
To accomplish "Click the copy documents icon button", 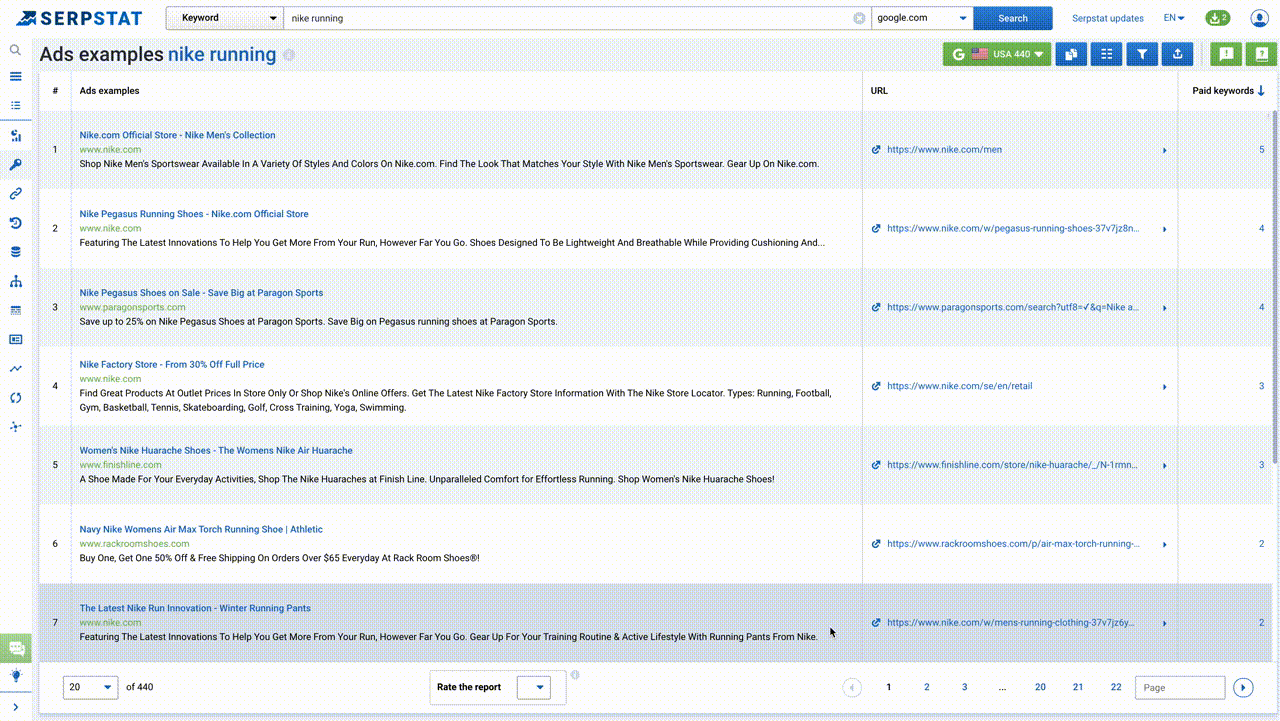I will pos(1071,55).
